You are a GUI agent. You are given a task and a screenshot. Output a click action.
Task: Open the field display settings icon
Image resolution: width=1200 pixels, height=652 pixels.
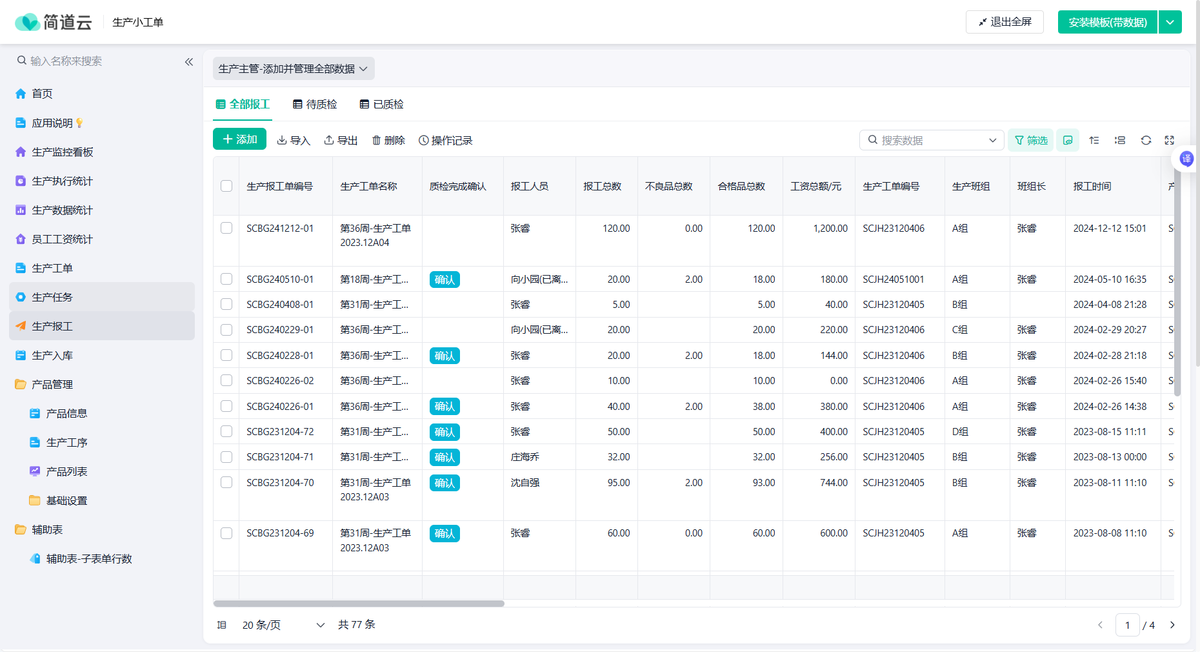click(x=1120, y=141)
